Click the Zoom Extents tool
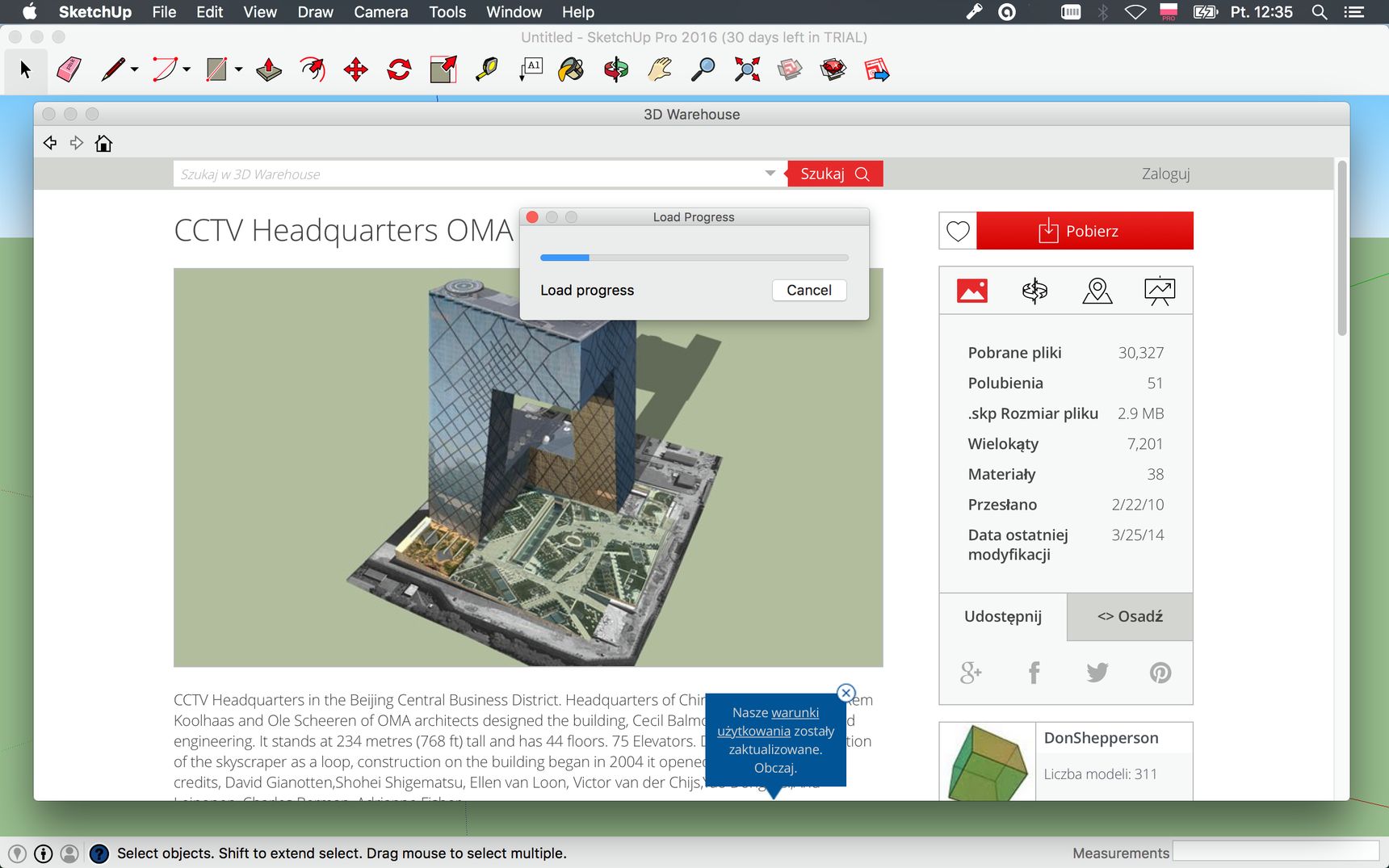This screenshot has height=868, width=1389. [747, 70]
